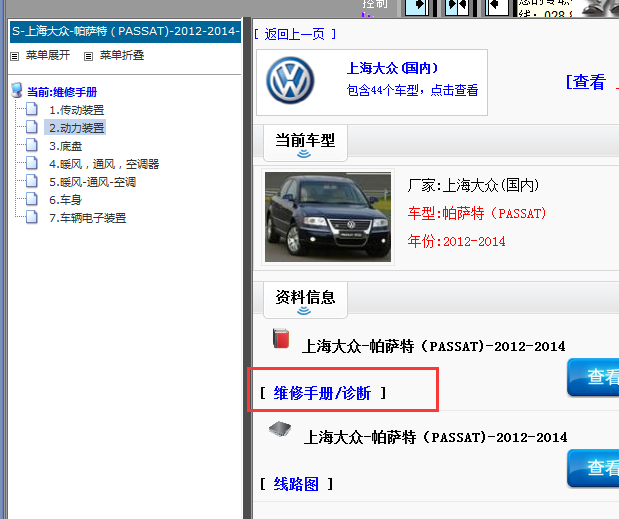619x519 pixels.
Task: Click the page icon next to 5.暖风-通风-空调
Action: [x=32, y=181]
